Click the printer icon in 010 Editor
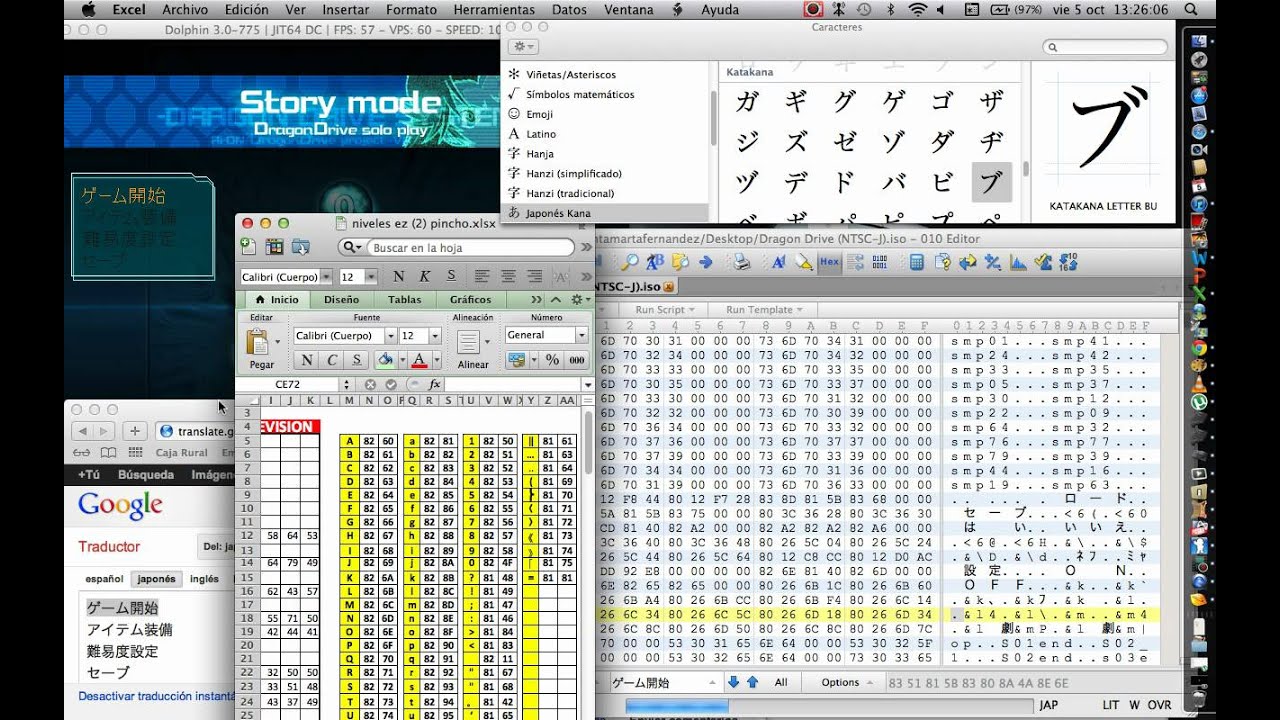Screen dimensions: 1280x720 (741, 262)
